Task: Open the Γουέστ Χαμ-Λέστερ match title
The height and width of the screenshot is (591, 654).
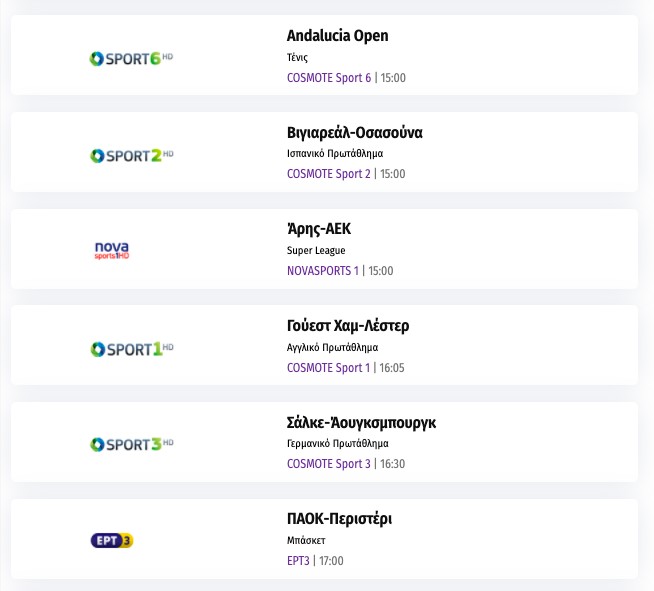Action: [348, 326]
